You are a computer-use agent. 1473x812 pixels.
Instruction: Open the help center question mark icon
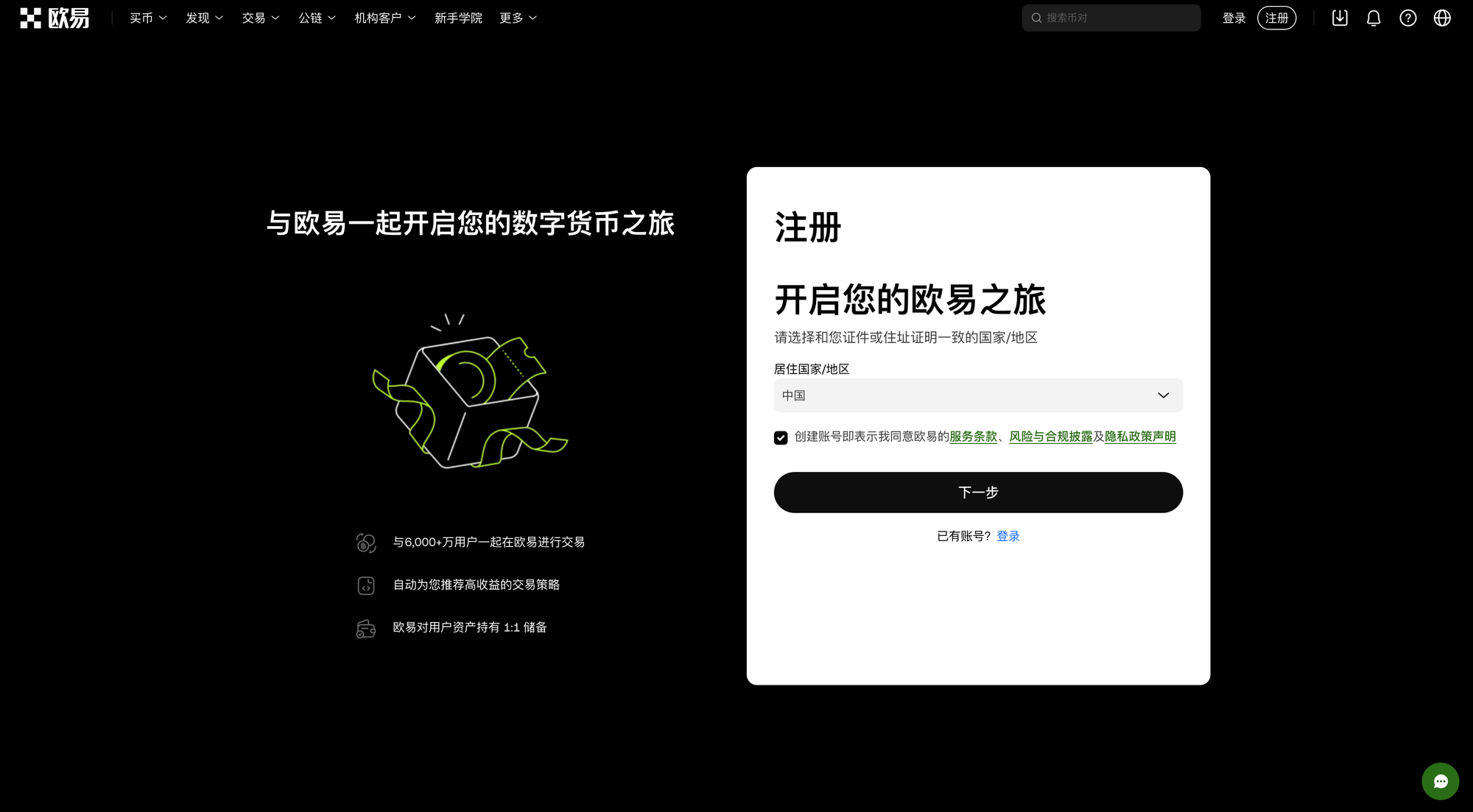(1408, 18)
